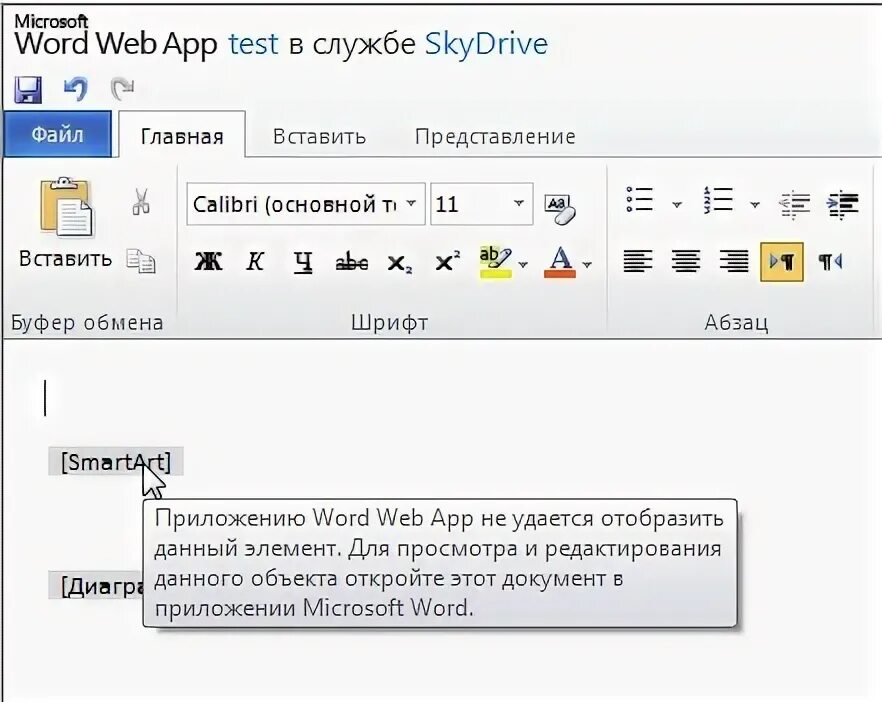
Task: Align paragraph text left
Action: click(x=638, y=262)
